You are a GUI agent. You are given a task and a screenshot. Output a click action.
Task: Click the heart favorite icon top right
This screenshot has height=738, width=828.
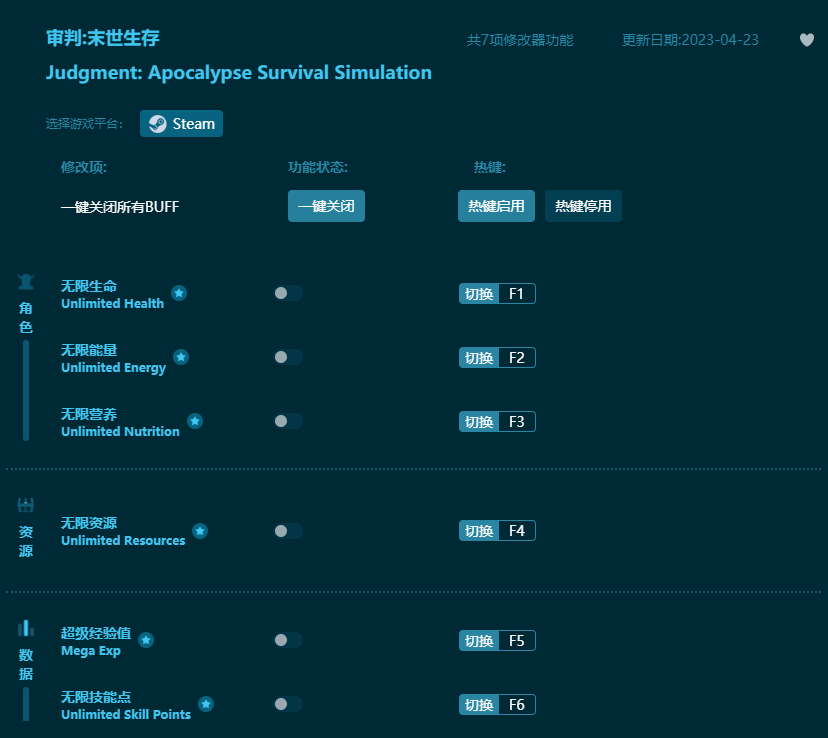coord(805,39)
